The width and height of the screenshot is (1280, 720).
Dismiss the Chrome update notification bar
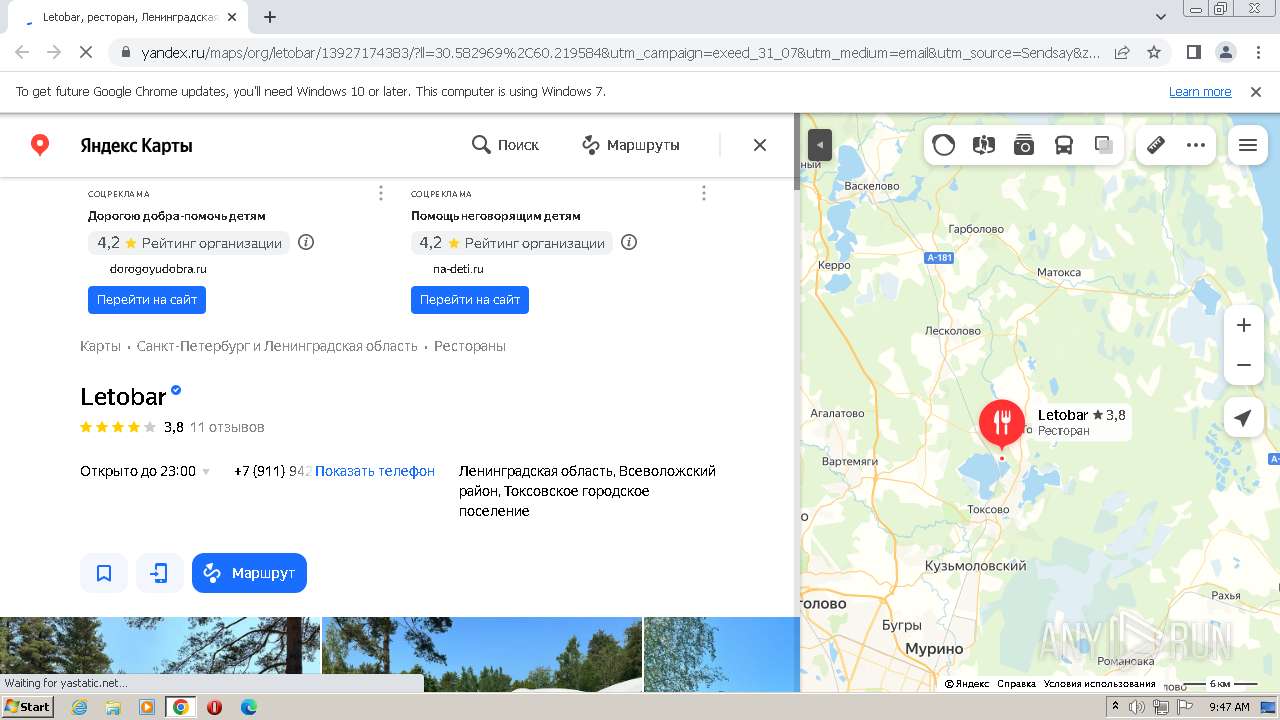[1256, 91]
